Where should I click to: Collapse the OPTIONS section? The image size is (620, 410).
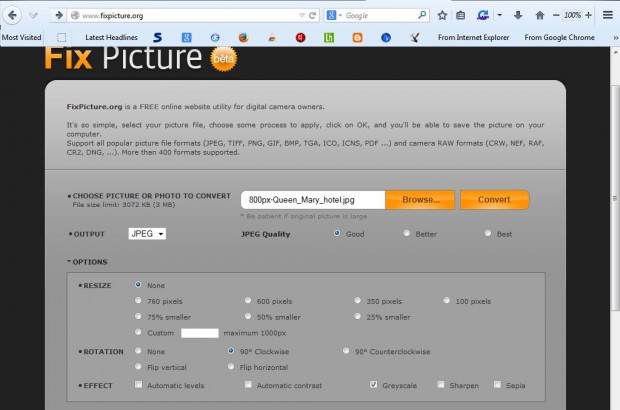pyautogui.click(x=87, y=262)
